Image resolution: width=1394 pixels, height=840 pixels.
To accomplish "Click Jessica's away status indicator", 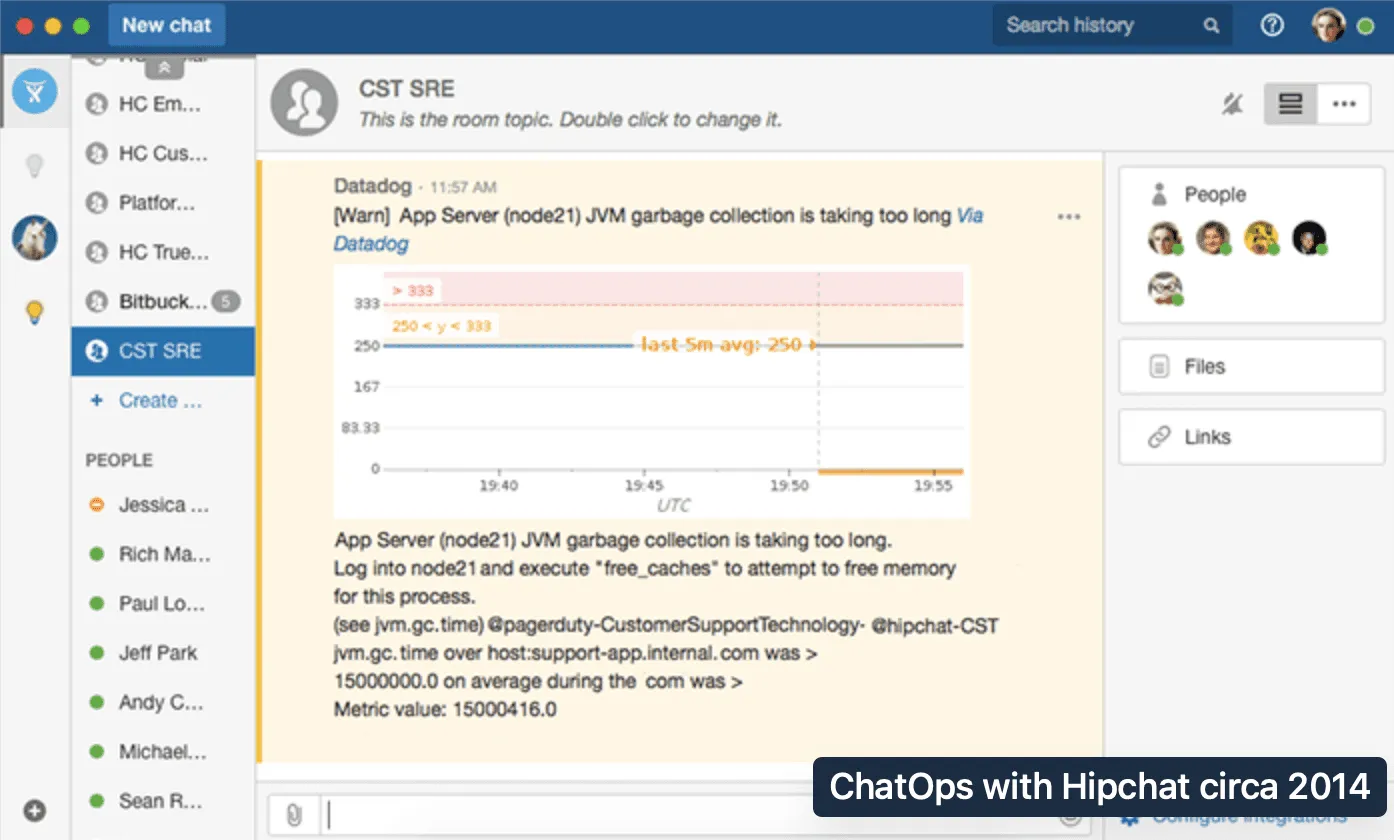I will pyautogui.click(x=96, y=505).
